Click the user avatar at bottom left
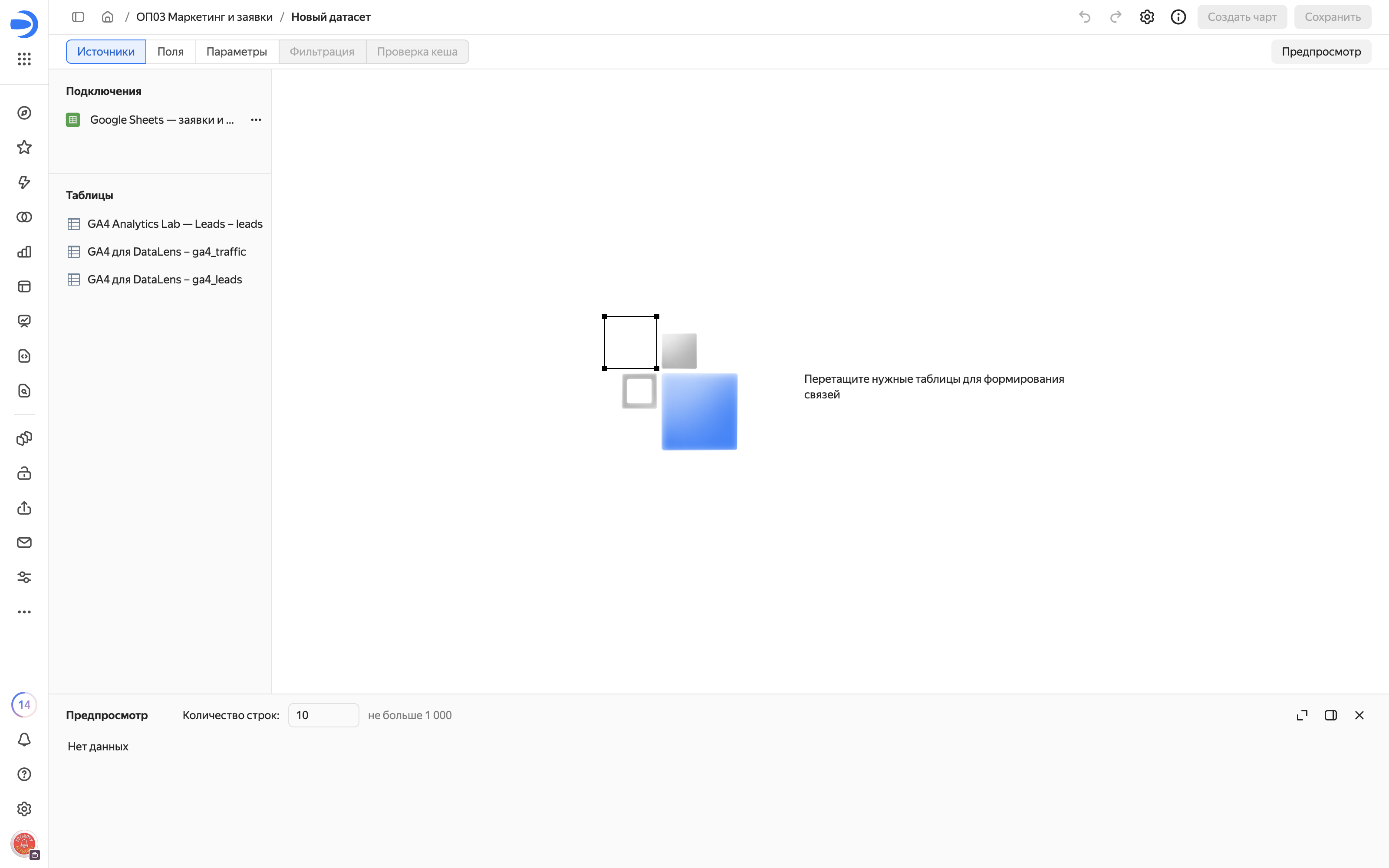 pos(24,844)
